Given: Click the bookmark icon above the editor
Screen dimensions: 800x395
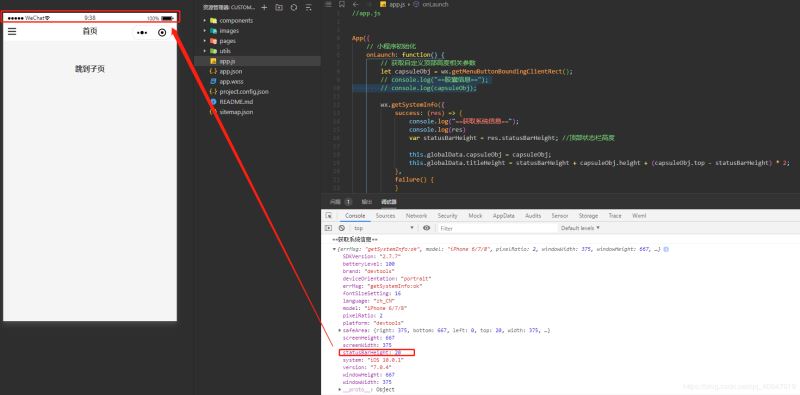Looking at the screenshot, I should (x=341, y=4).
